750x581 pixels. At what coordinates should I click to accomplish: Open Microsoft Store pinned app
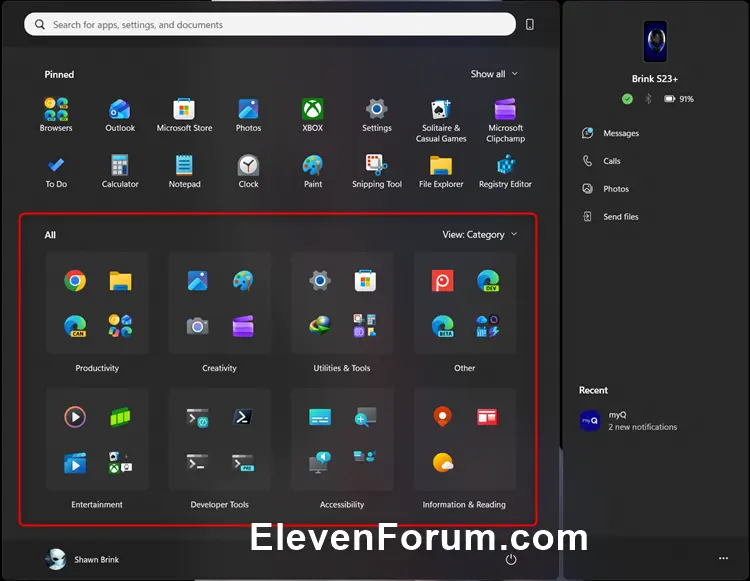tap(184, 115)
